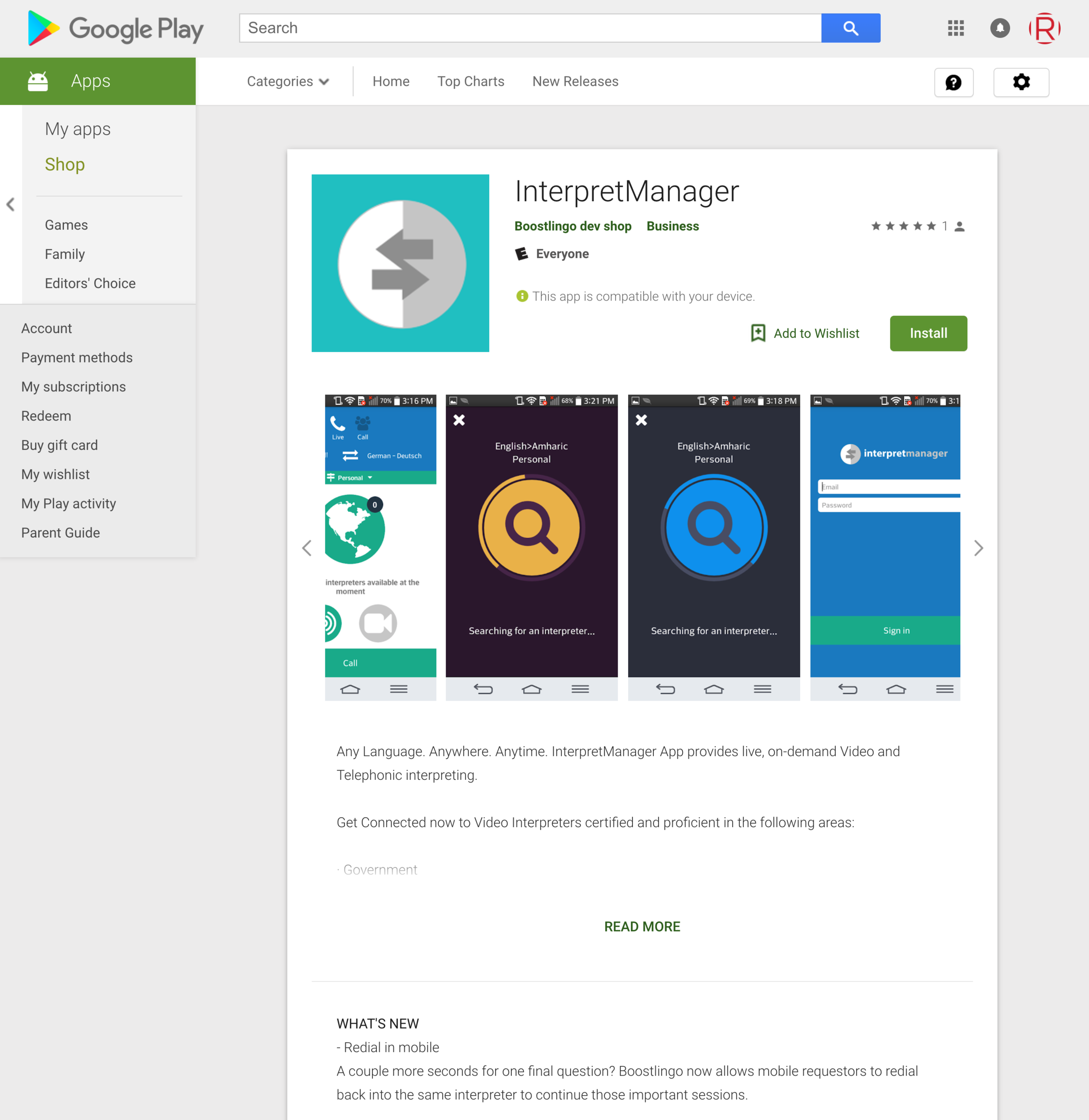Click the Install button
This screenshot has height=1120, width=1089.
click(x=928, y=333)
